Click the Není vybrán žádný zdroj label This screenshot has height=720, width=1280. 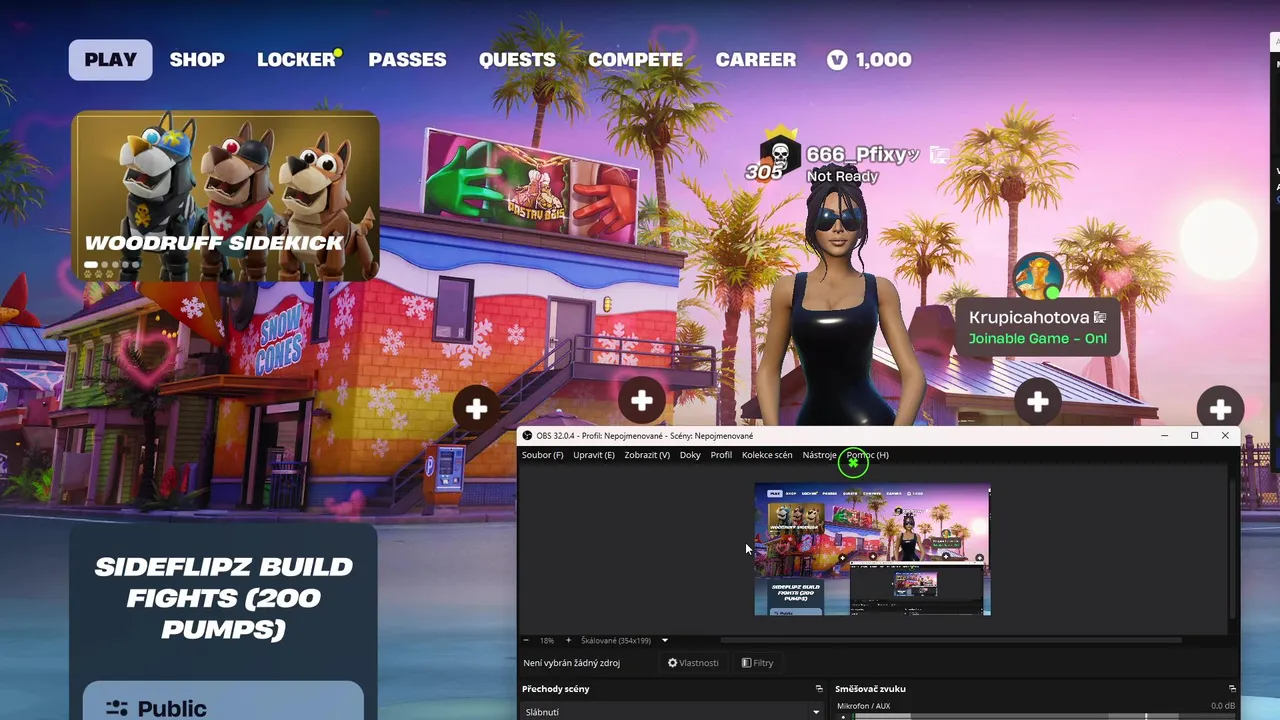pyautogui.click(x=571, y=663)
